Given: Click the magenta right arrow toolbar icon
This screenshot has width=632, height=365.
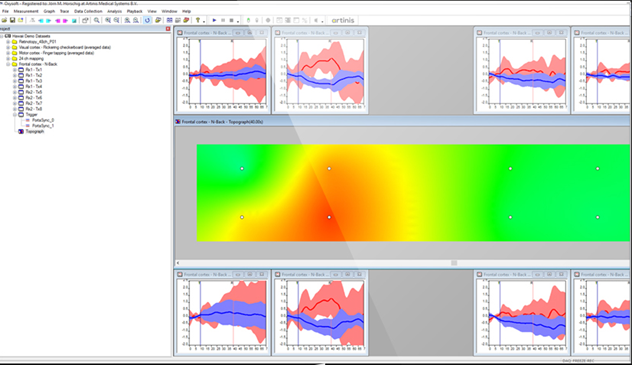Looking at the screenshot, I should 65,21.
